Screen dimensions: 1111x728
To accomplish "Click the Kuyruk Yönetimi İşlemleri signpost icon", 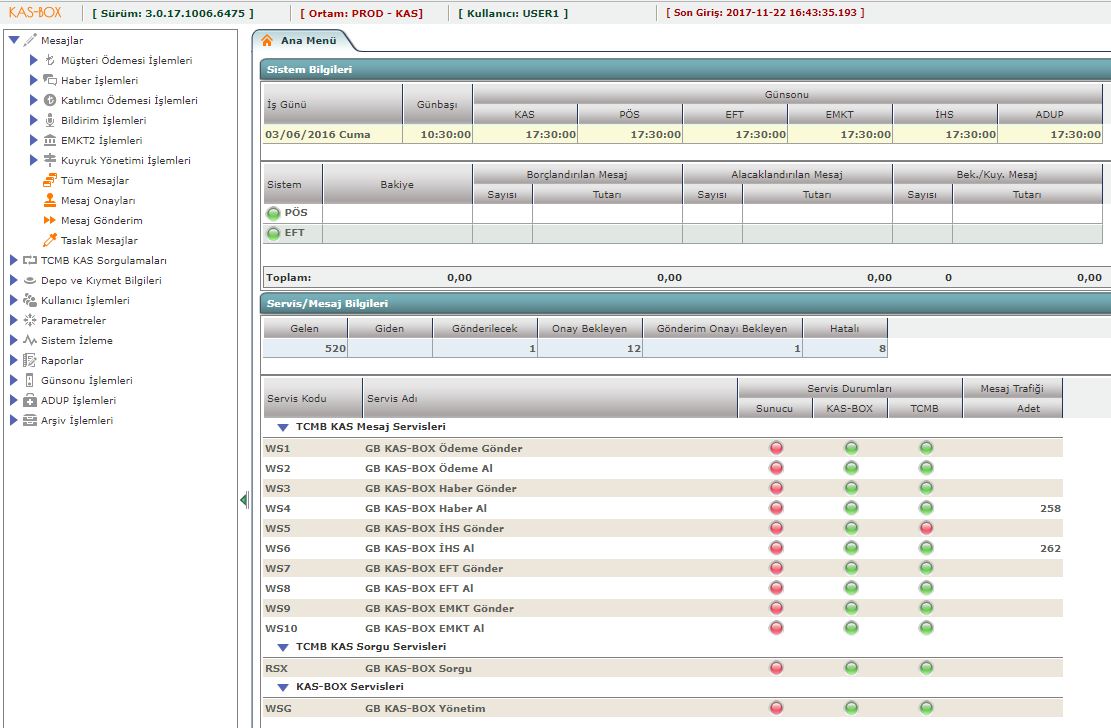I will tap(50, 160).
